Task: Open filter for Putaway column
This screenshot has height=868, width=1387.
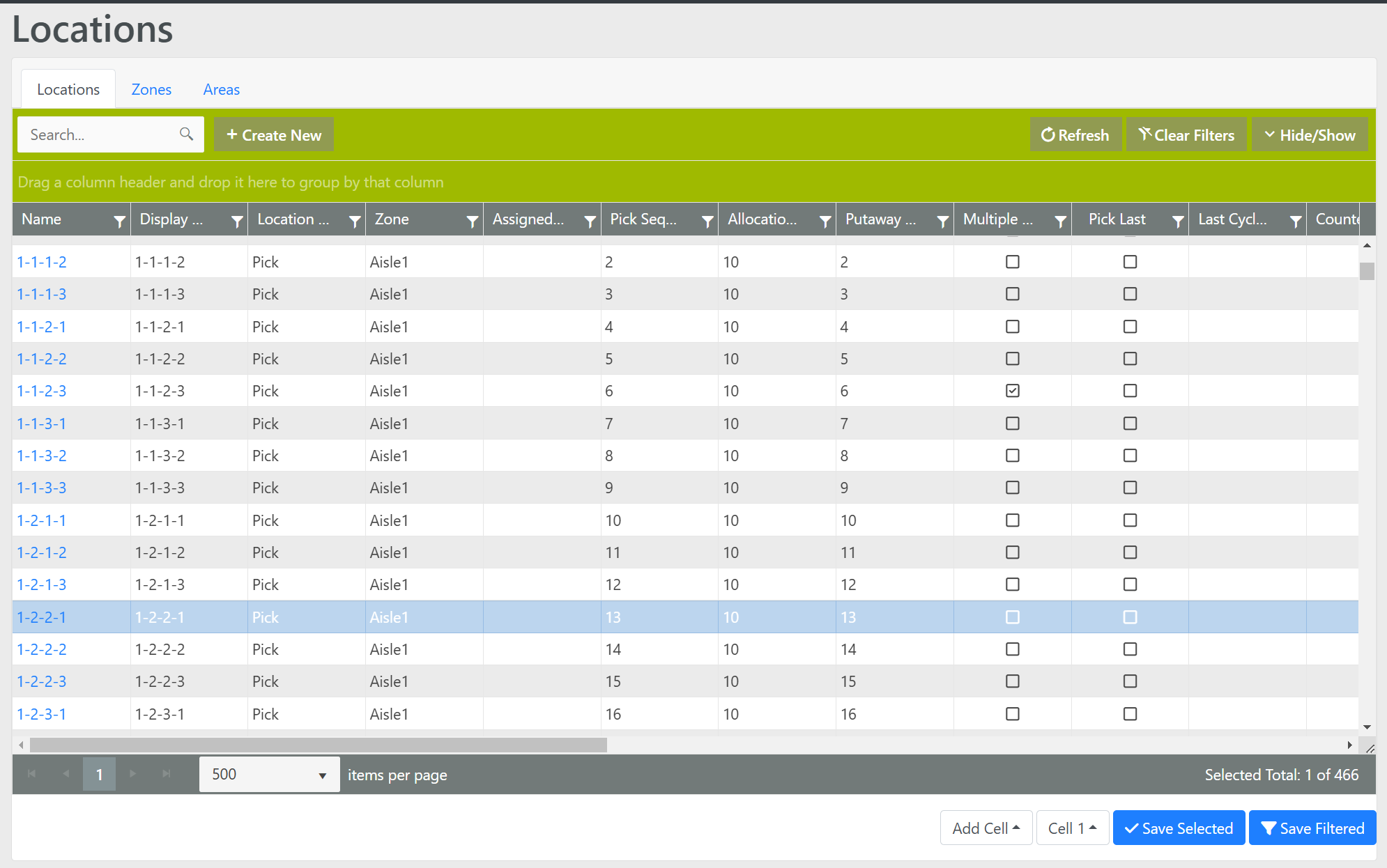Action: (942, 221)
